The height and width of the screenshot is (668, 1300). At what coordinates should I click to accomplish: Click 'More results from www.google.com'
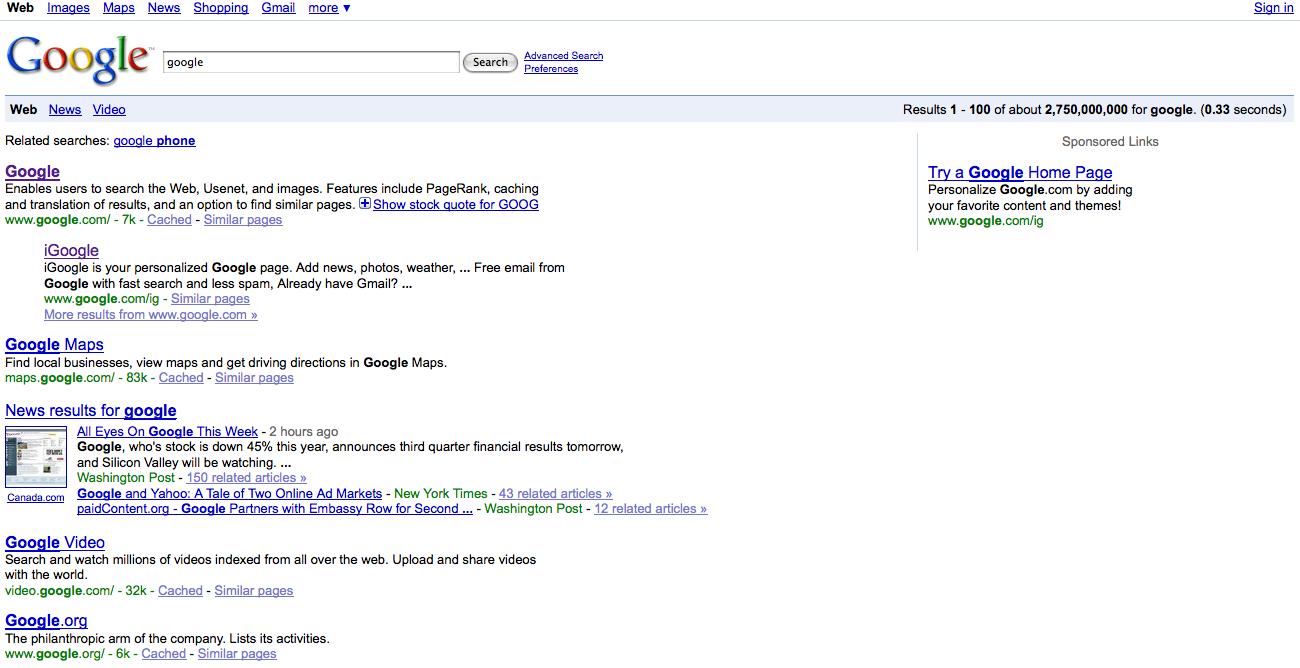(x=150, y=315)
